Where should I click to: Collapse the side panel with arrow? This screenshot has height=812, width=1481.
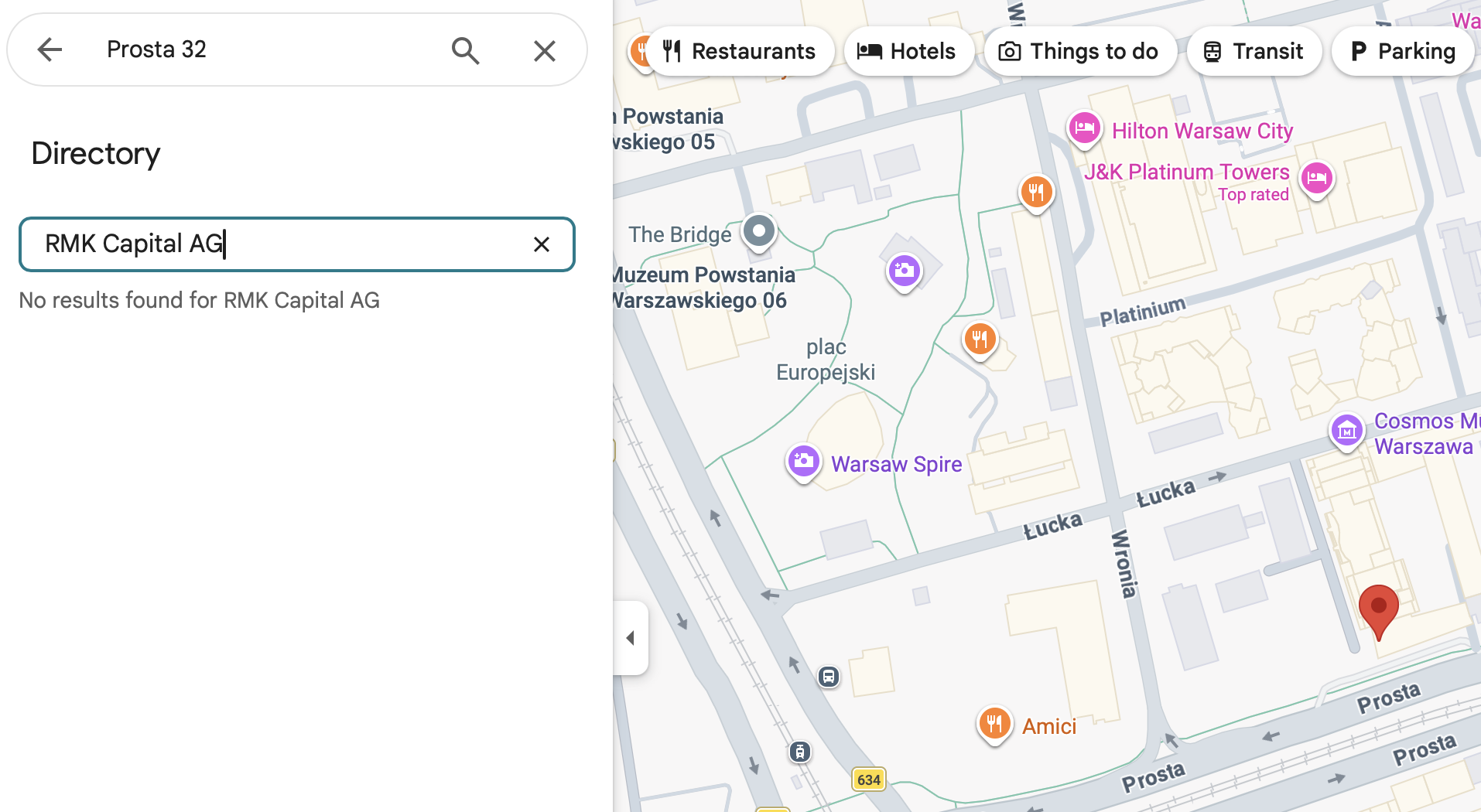point(631,638)
